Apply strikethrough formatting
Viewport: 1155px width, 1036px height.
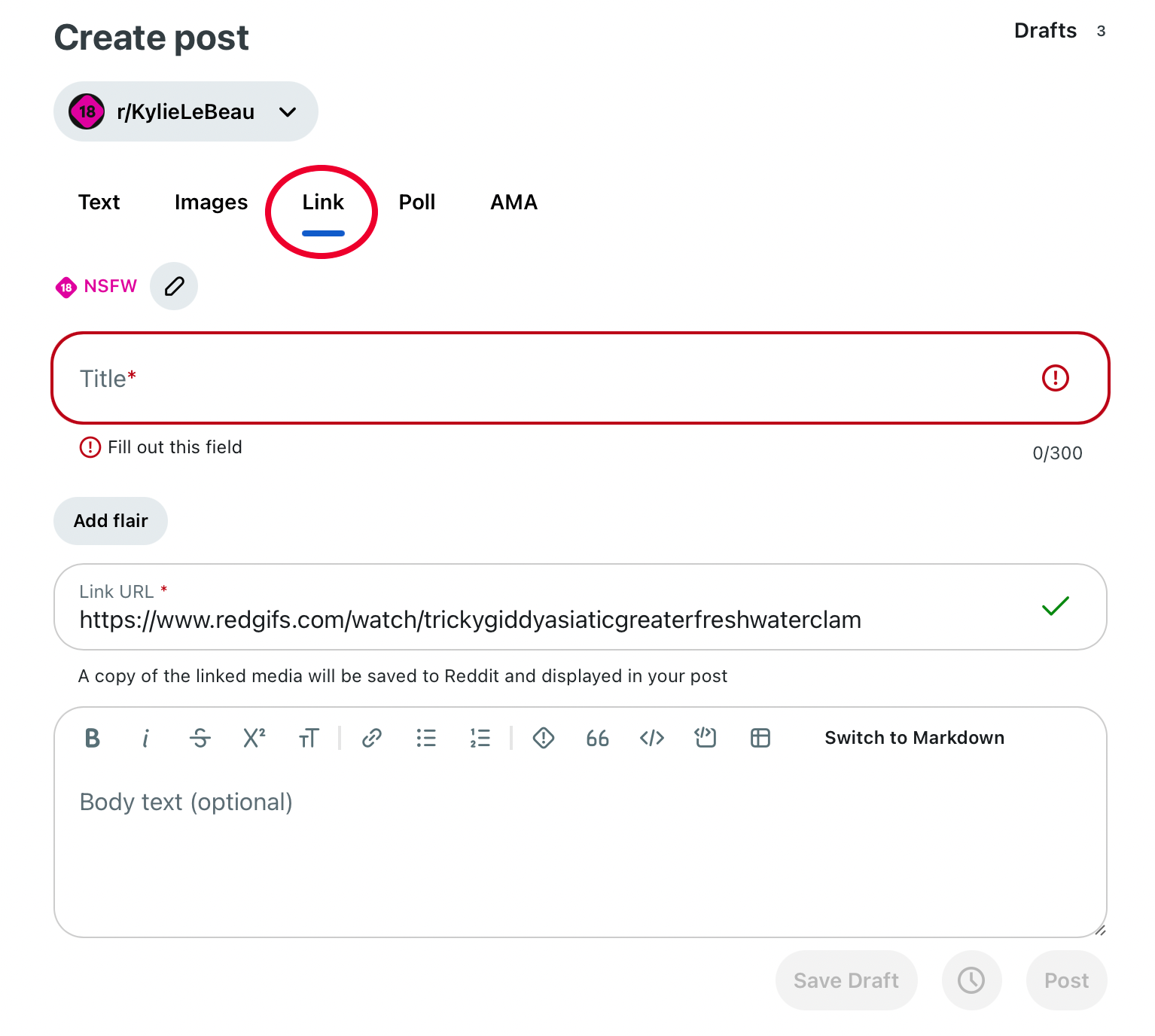tap(200, 738)
